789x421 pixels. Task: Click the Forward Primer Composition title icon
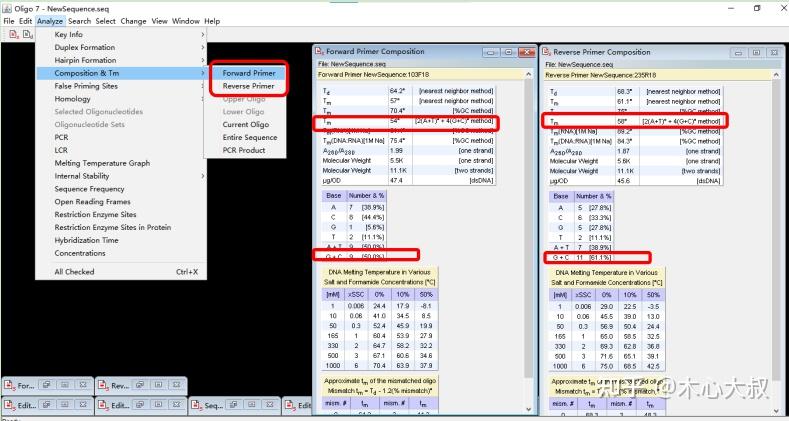[320, 51]
